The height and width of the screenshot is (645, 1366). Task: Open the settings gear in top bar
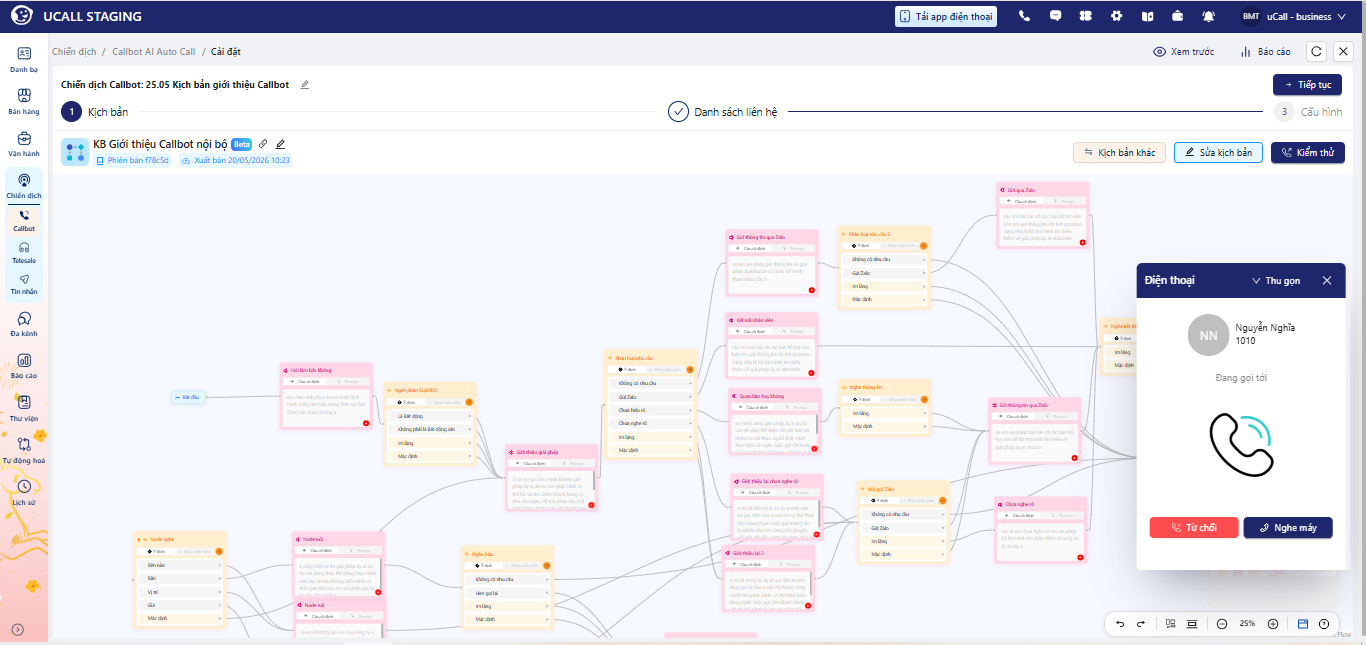coord(1117,16)
